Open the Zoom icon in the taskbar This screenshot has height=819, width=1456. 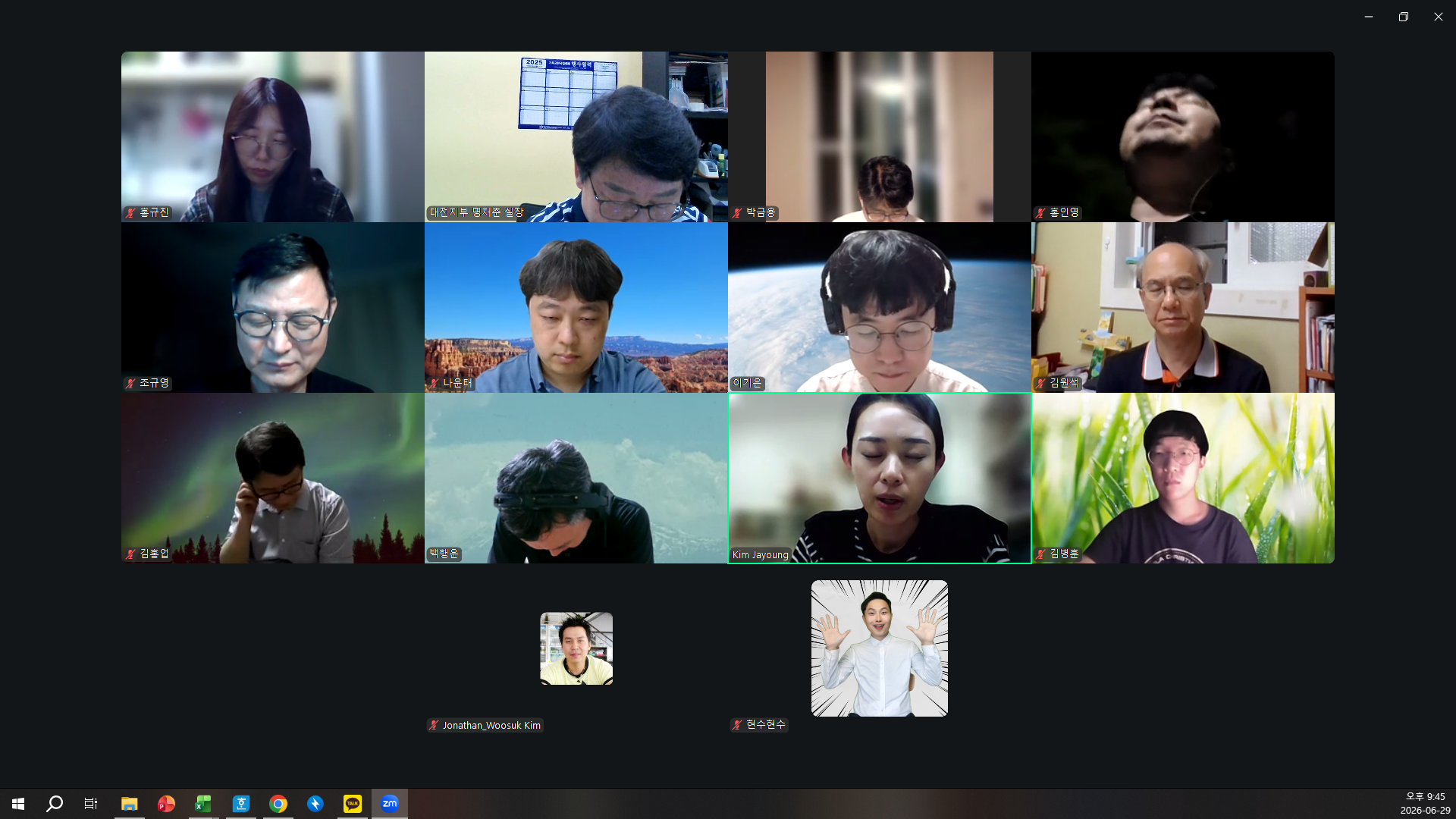pyautogui.click(x=390, y=804)
